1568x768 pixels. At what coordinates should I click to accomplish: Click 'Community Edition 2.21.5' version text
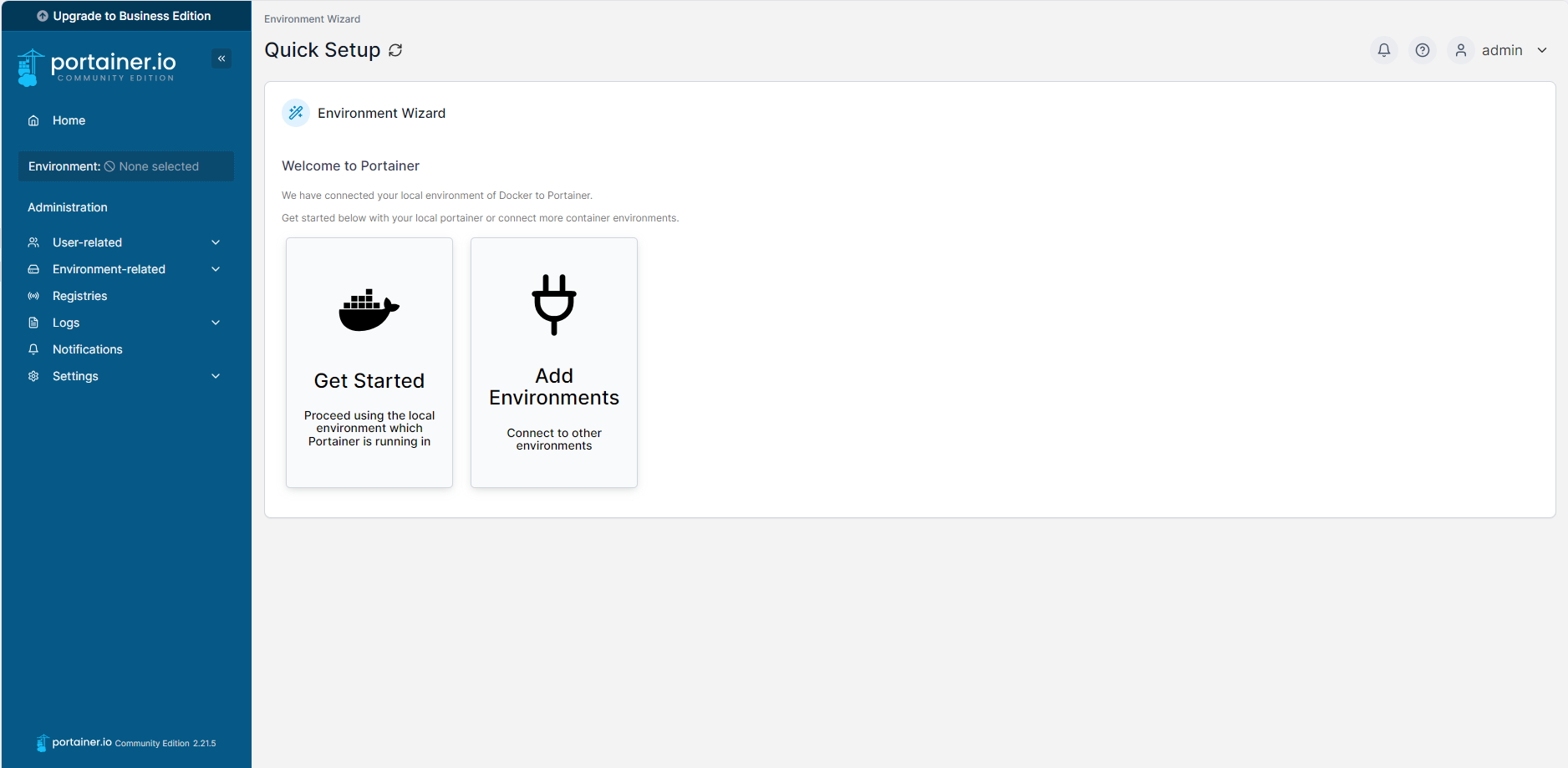click(x=165, y=743)
